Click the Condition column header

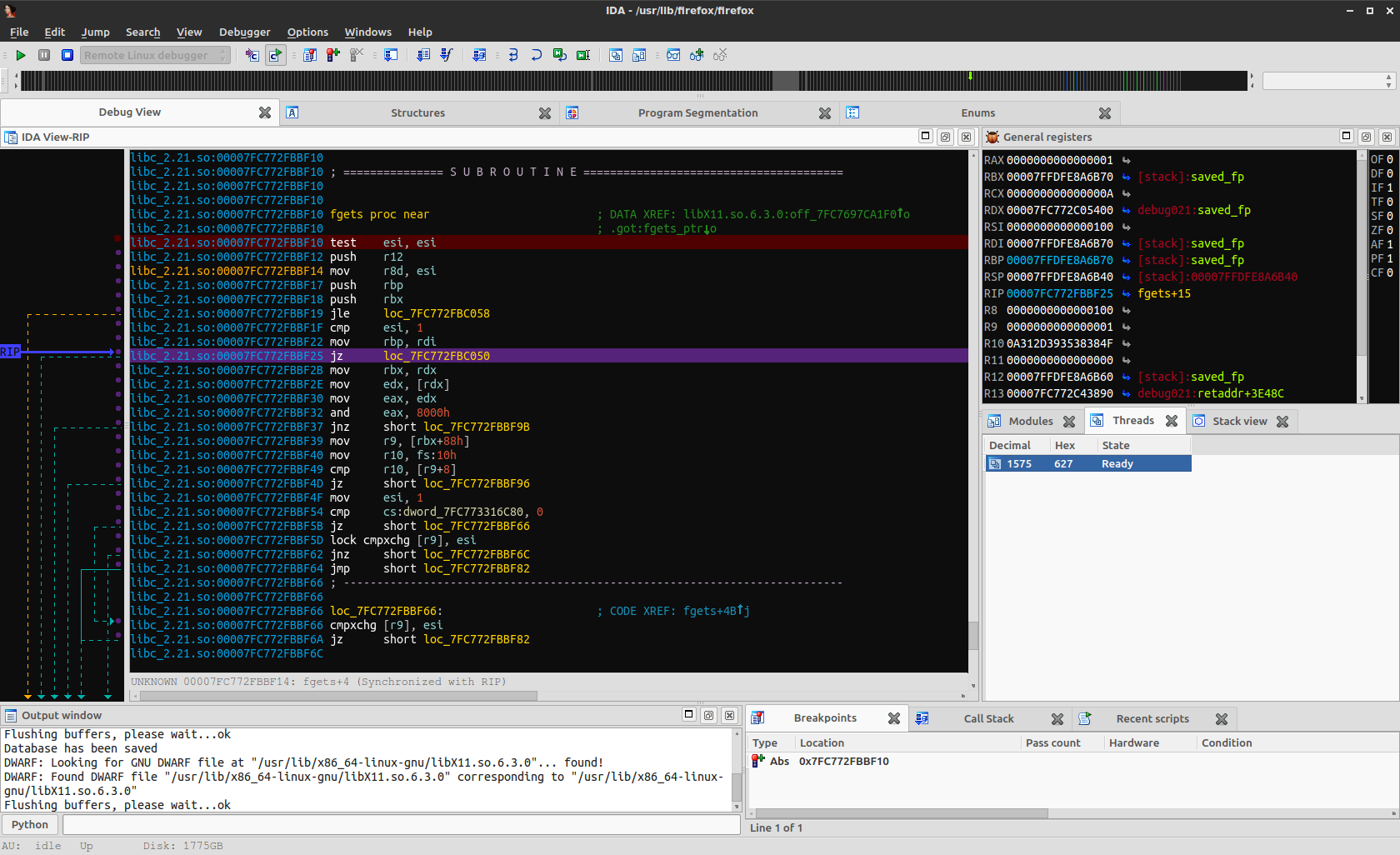coord(1227,742)
